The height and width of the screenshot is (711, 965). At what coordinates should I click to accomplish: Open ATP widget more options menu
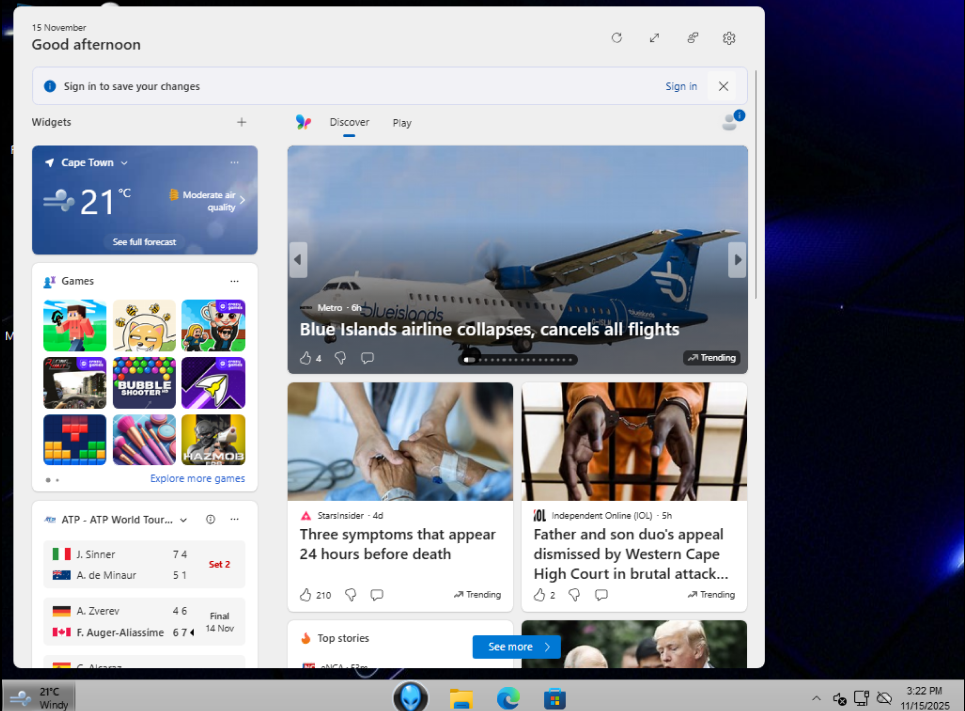(x=234, y=520)
